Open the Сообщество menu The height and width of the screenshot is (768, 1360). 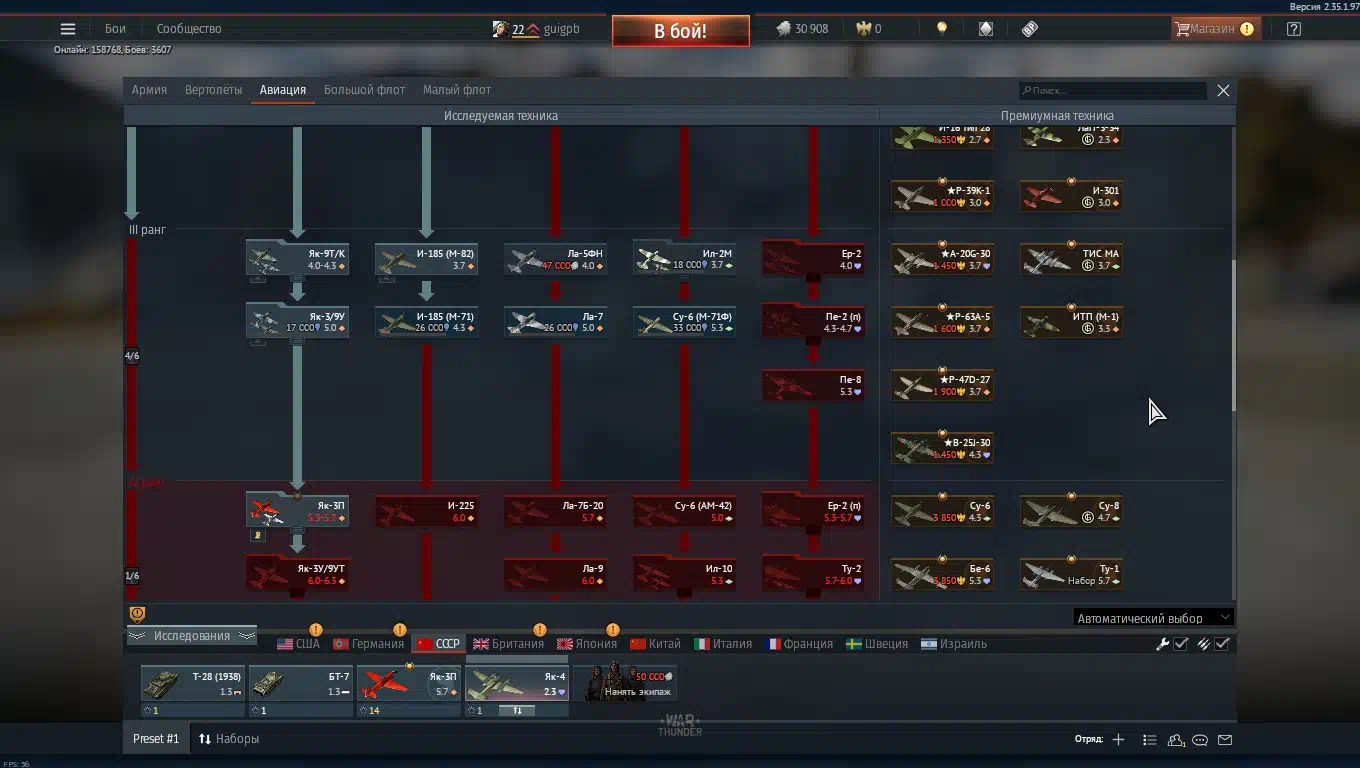tap(189, 29)
